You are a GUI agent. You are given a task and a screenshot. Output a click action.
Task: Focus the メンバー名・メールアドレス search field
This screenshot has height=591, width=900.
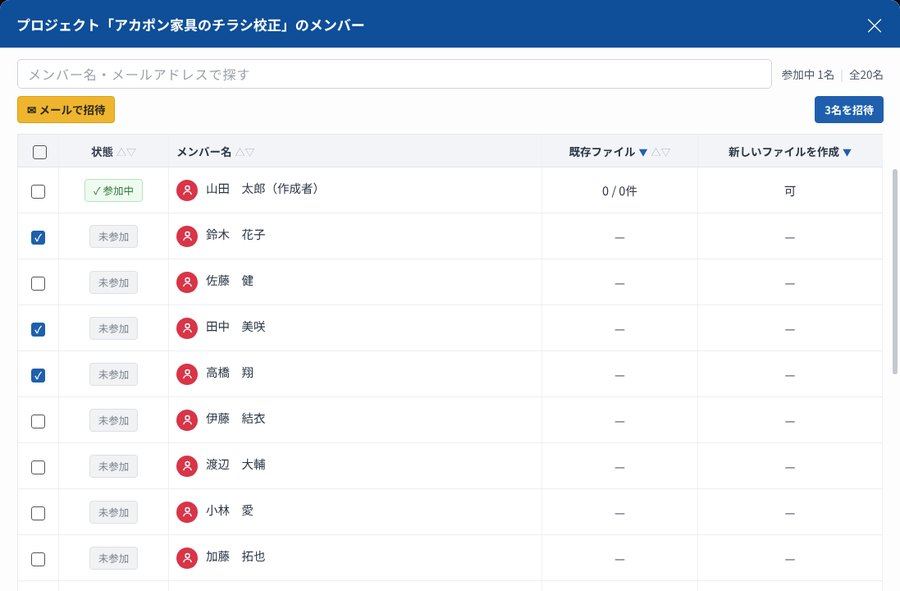[x=394, y=74]
